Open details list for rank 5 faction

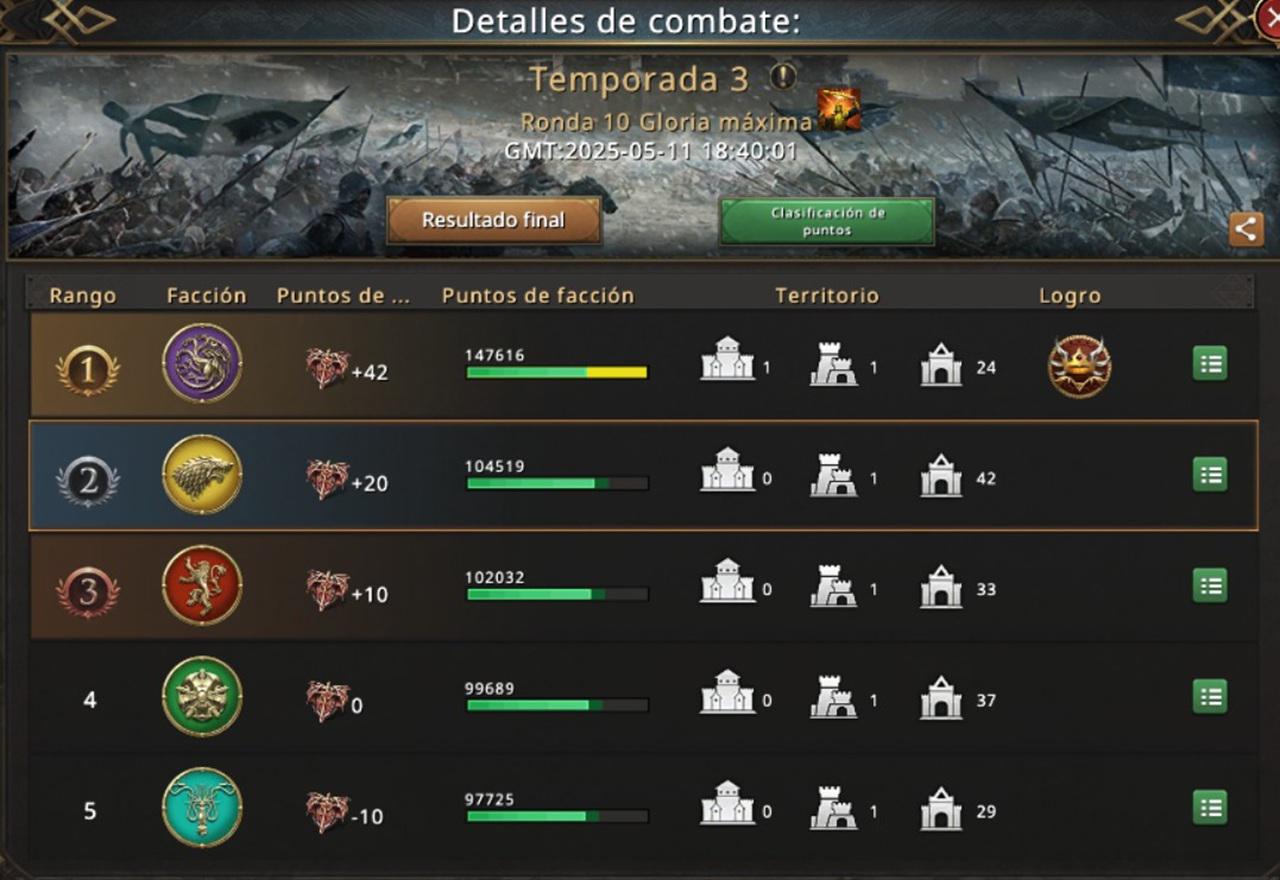coord(1210,807)
